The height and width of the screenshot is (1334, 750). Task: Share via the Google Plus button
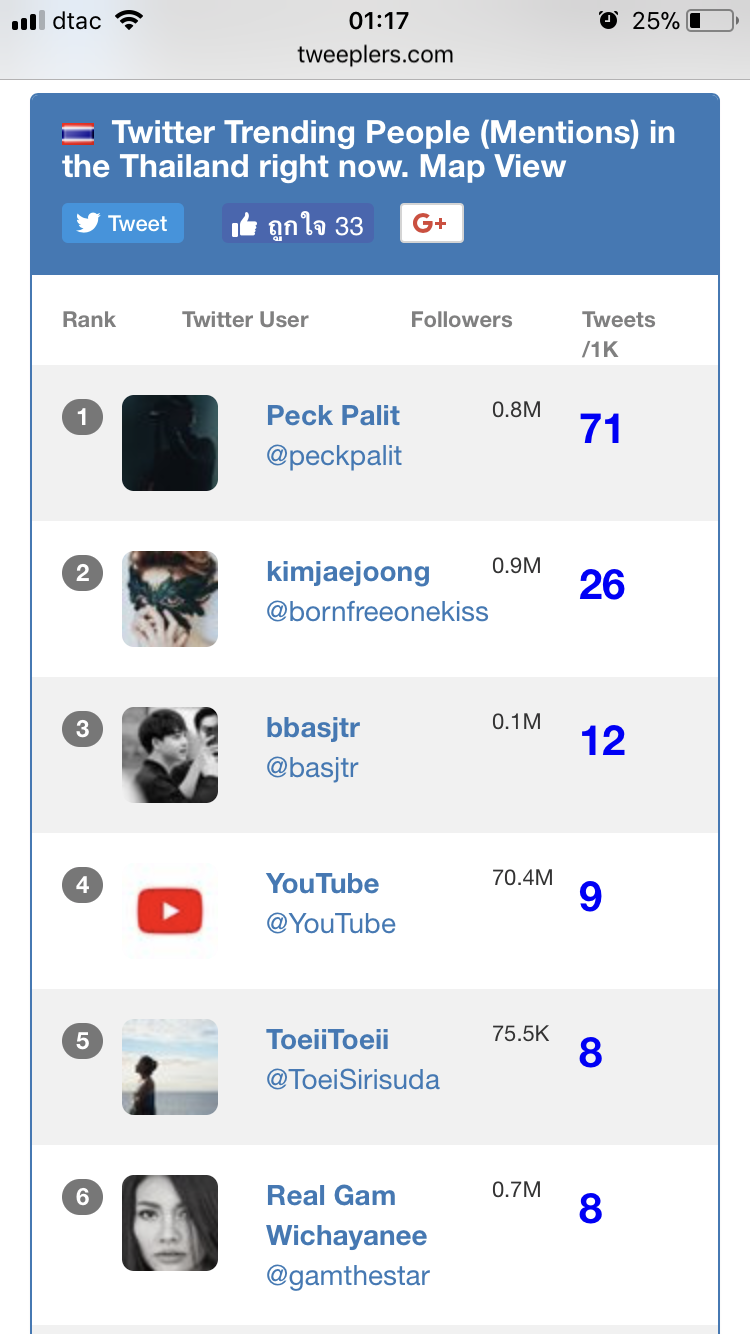[x=431, y=223]
